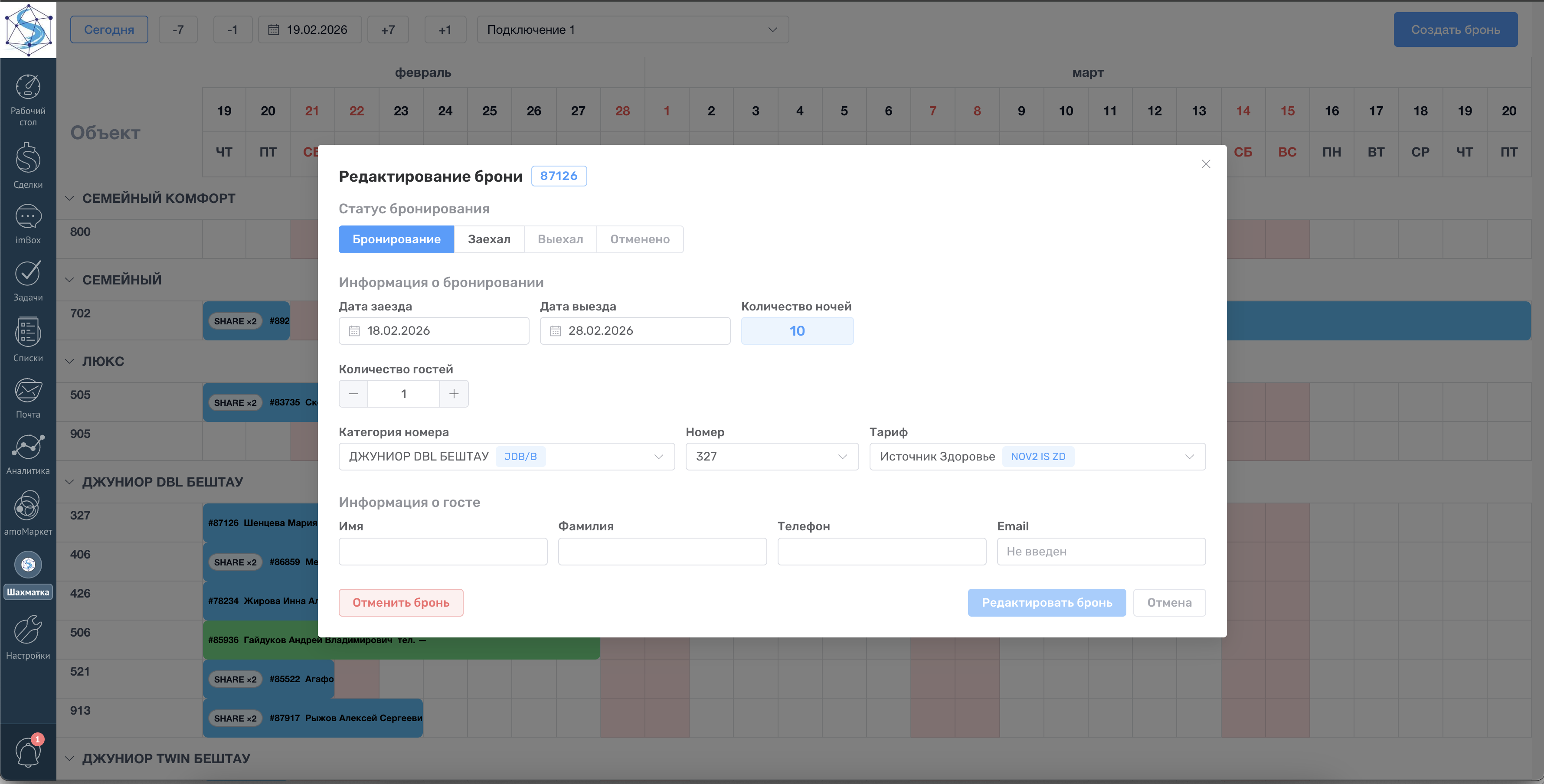Image resolution: width=1544 pixels, height=784 pixels.
Task: Open the Тариф dropdown
Action: pyautogui.click(x=1036, y=457)
